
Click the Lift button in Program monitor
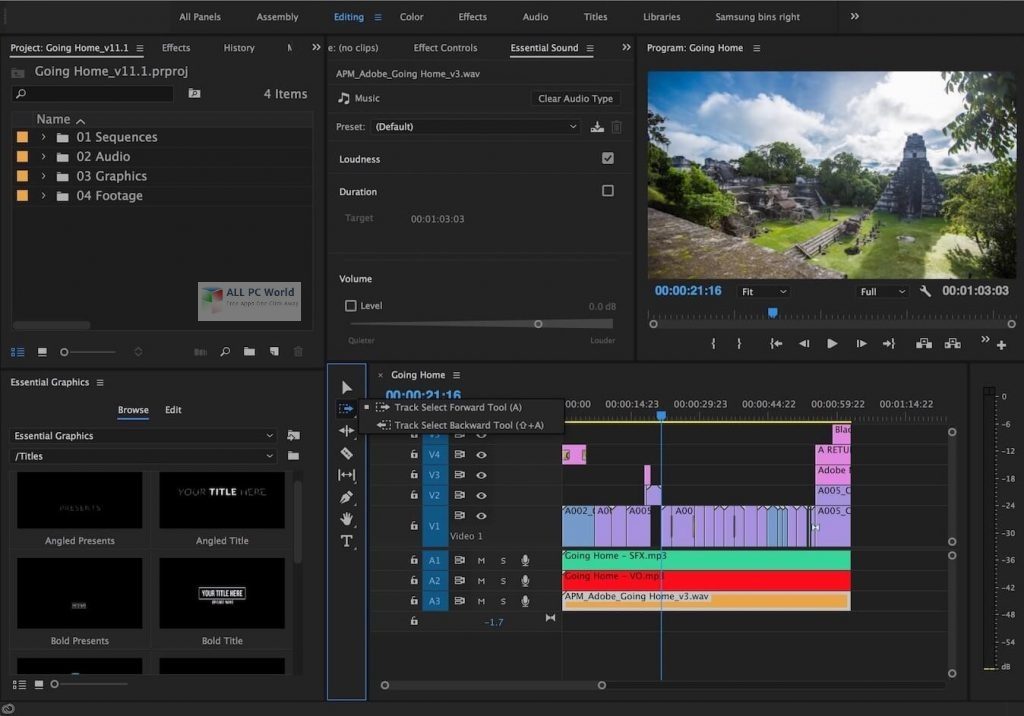click(923, 343)
